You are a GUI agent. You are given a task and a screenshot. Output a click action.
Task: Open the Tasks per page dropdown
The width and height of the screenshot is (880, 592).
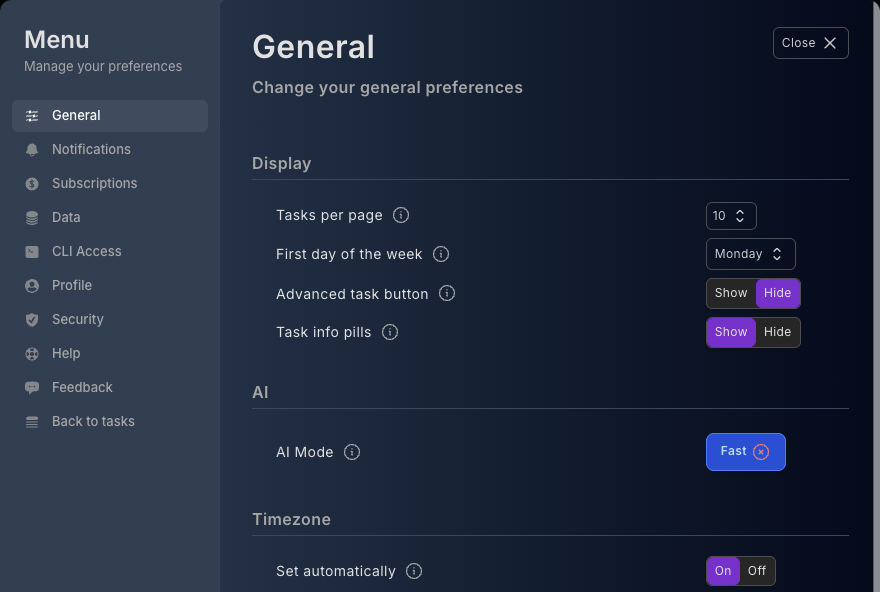(x=731, y=216)
